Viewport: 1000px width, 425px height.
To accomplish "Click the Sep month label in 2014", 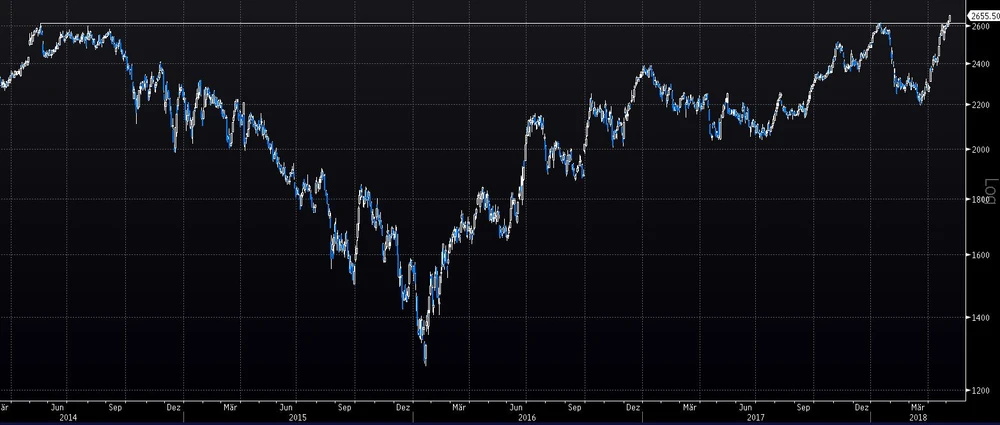I will coord(115,407).
